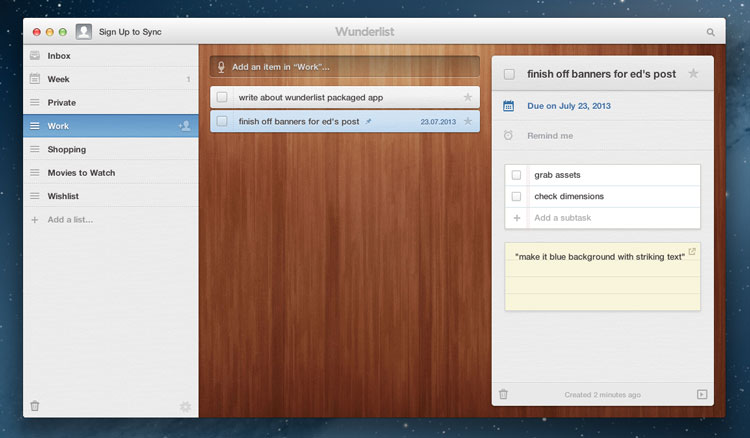Viewport: 750px width, 438px height.
Task: Open the Movies to Watch list
Action: click(x=81, y=173)
